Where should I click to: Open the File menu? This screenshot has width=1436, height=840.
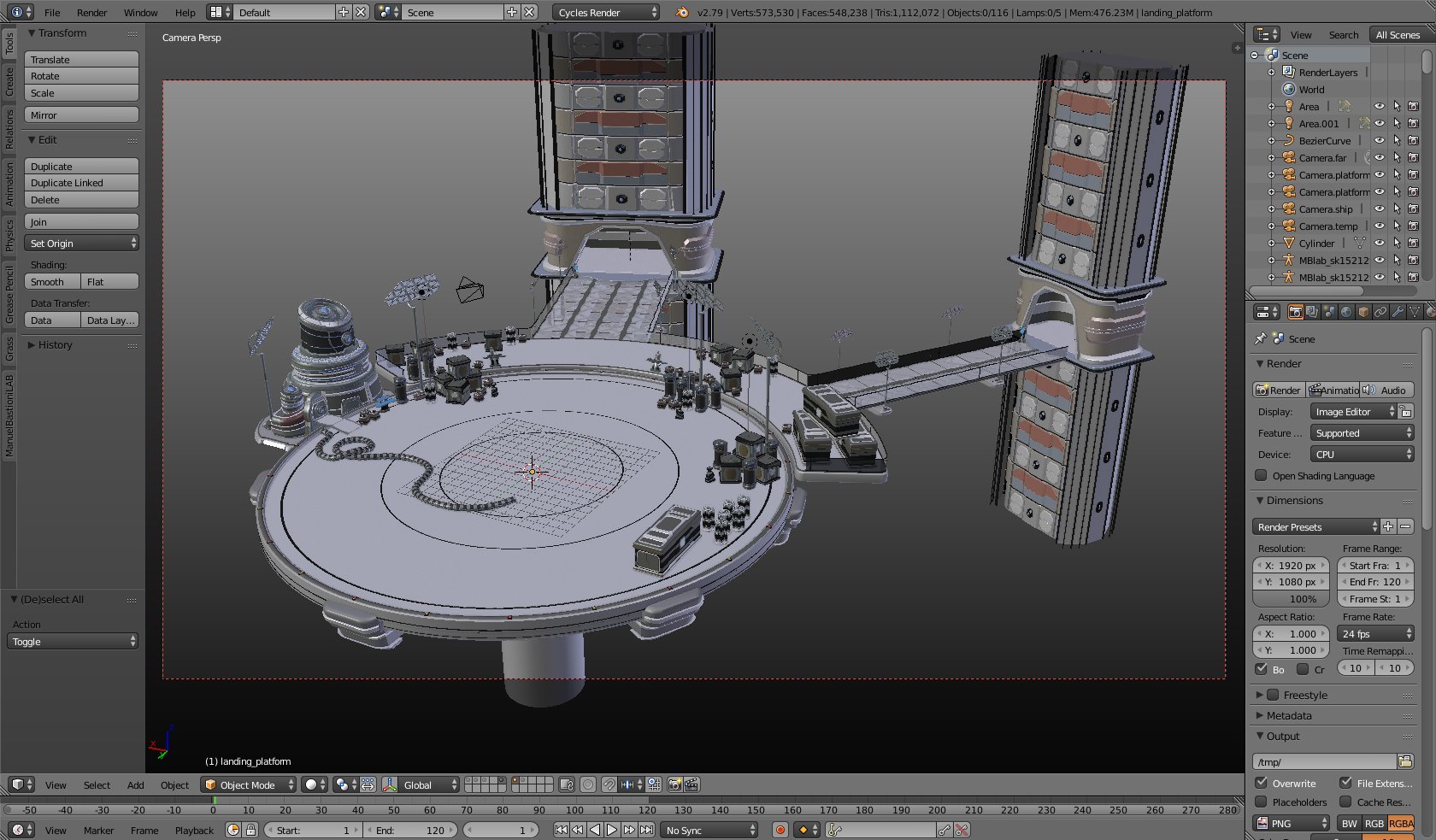[52, 12]
